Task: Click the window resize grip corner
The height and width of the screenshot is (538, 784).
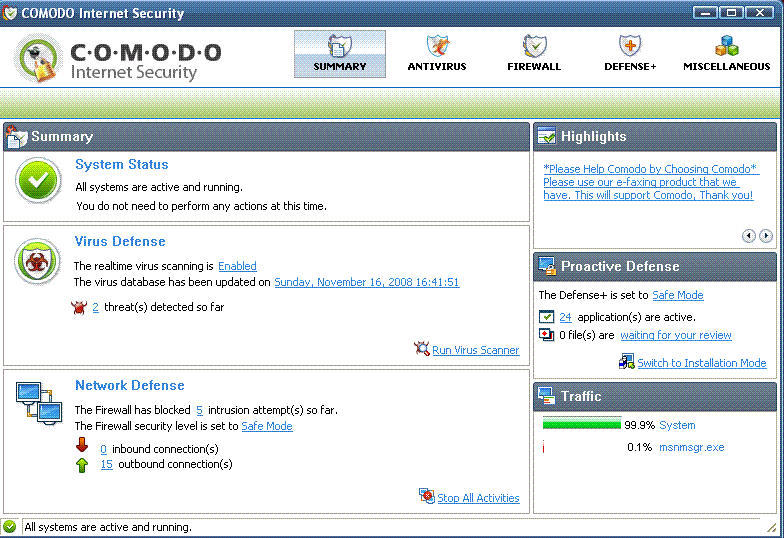Action: click(772, 527)
